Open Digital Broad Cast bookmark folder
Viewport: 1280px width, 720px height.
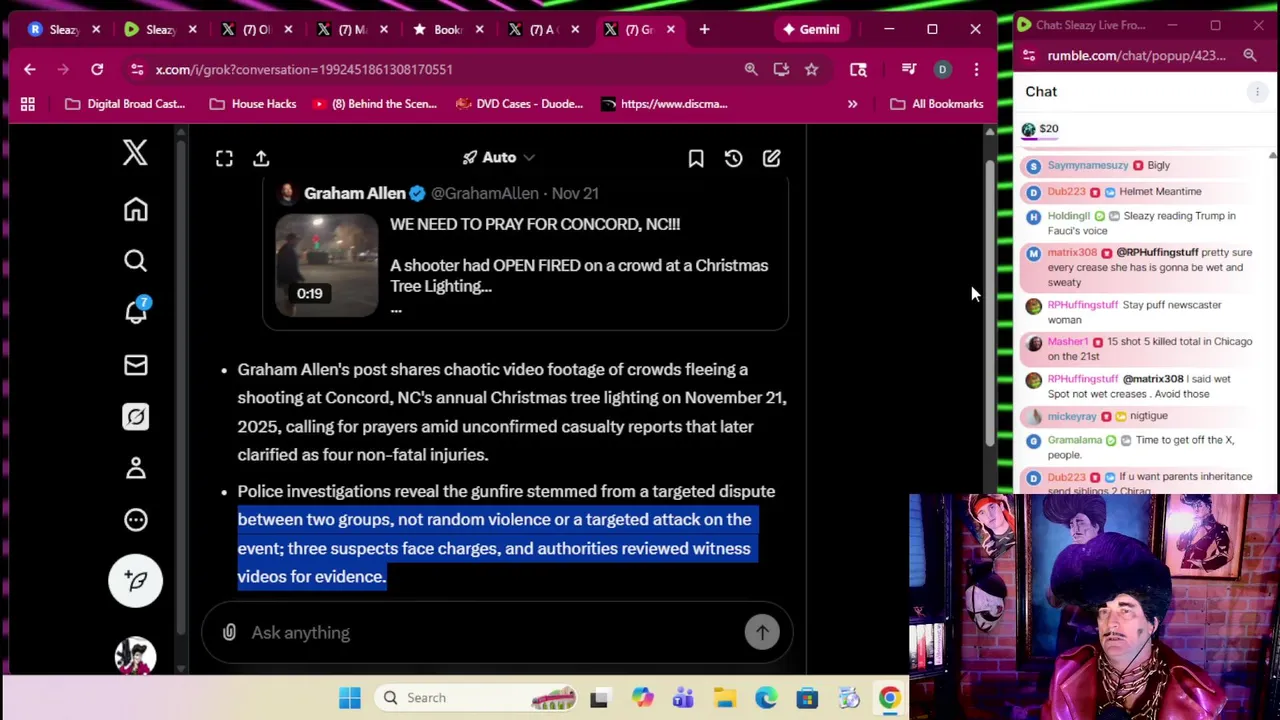click(125, 103)
